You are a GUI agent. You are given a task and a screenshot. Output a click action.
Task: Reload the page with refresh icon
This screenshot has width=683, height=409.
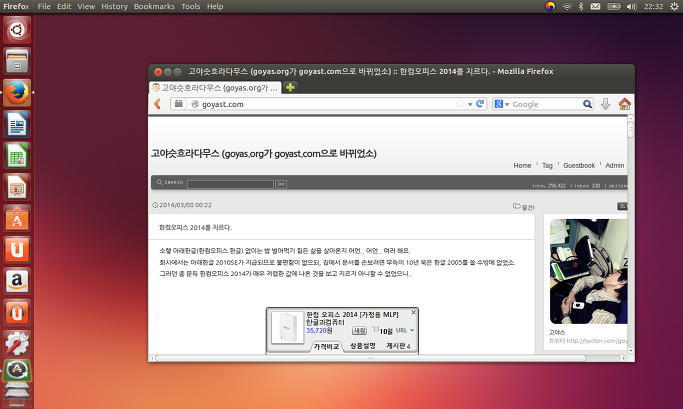pyautogui.click(x=480, y=104)
